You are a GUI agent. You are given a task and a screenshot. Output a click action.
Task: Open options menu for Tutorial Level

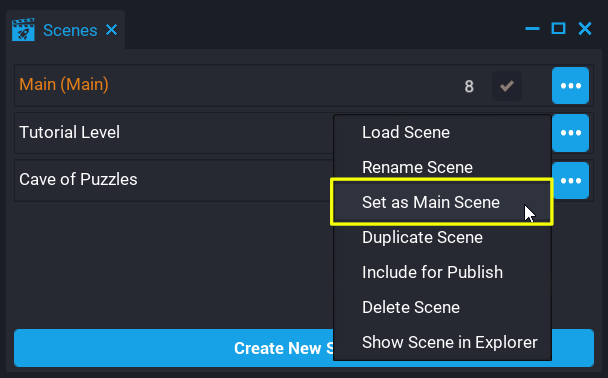pos(570,133)
